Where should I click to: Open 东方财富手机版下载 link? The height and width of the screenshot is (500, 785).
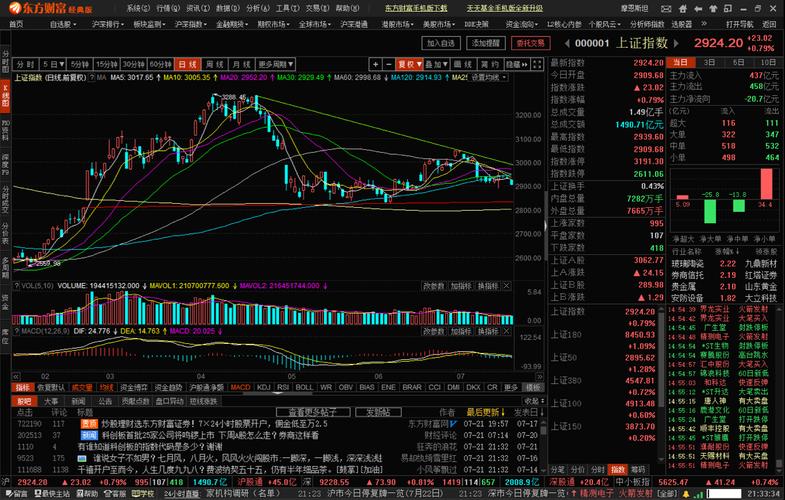tap(416, 9)
